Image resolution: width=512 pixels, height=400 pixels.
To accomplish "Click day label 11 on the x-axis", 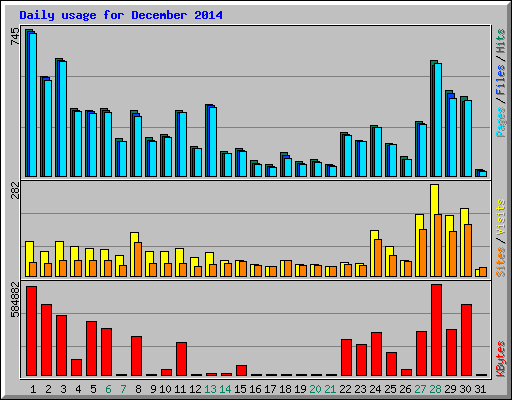I will (180, 389).
